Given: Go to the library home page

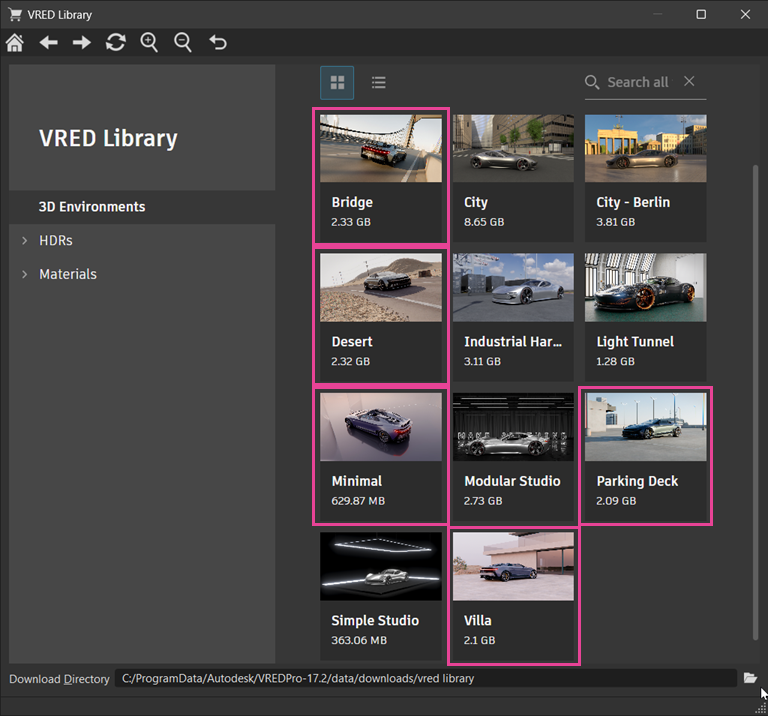Looking at the screenshot, I should [15, 43].
